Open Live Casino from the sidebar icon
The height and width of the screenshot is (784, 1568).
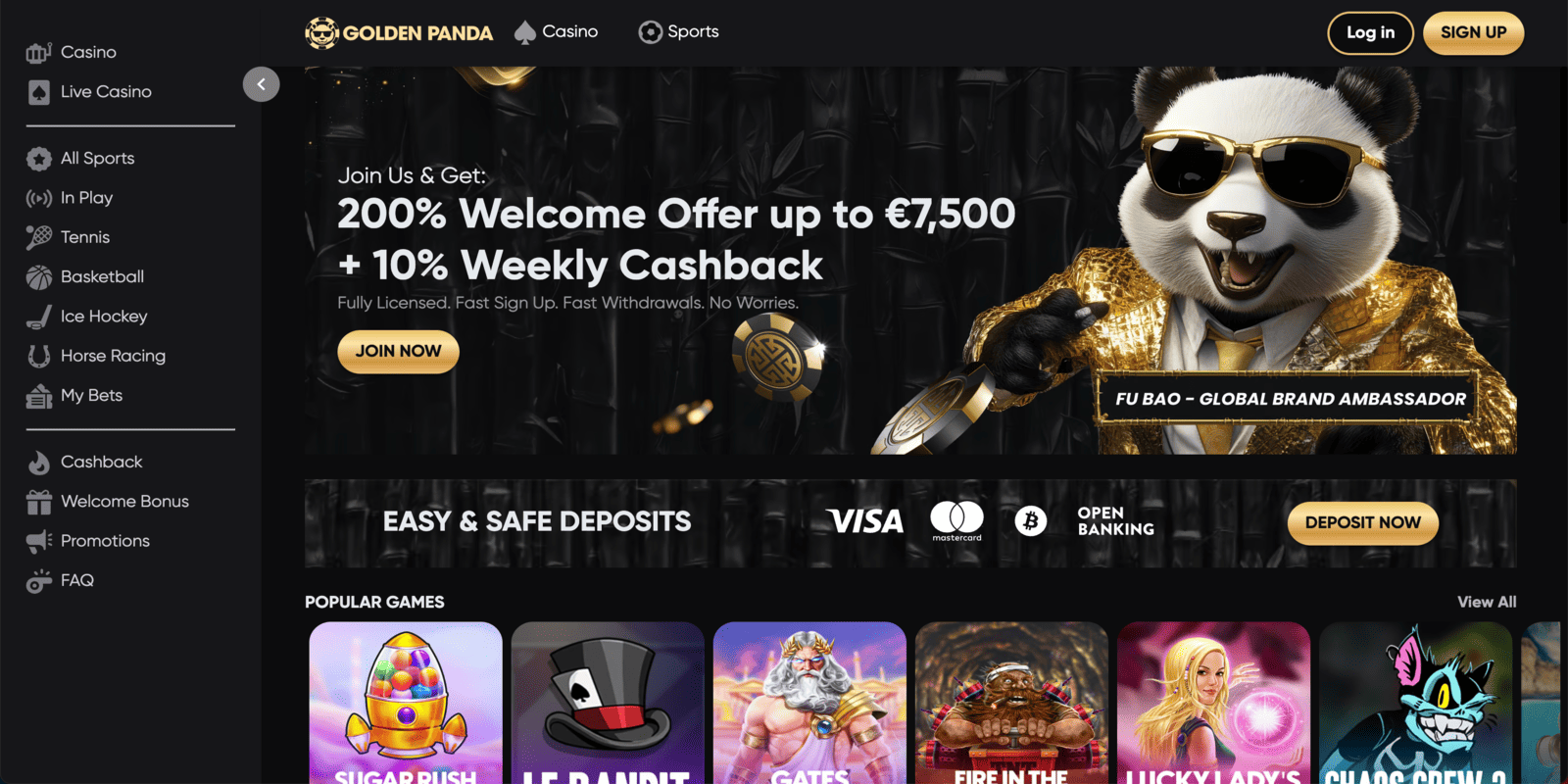pos(39,92)
